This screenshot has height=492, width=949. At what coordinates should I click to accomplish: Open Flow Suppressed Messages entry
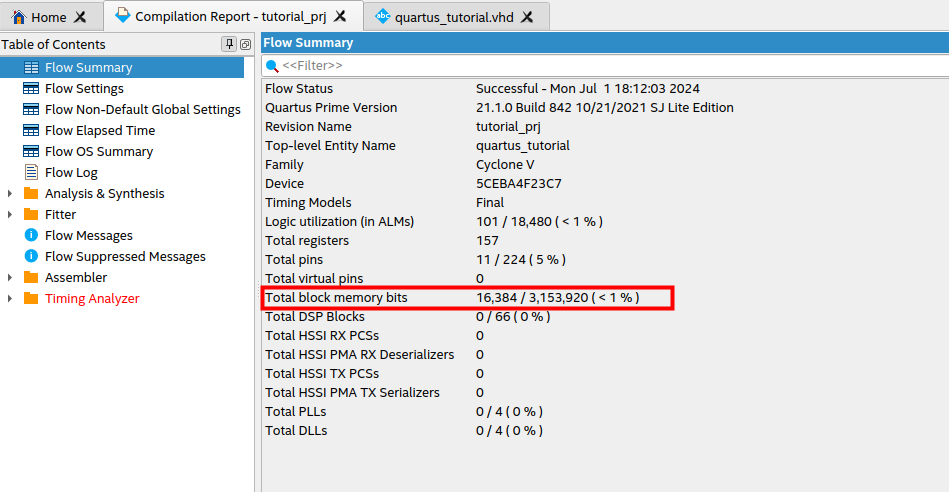[125, 257]
